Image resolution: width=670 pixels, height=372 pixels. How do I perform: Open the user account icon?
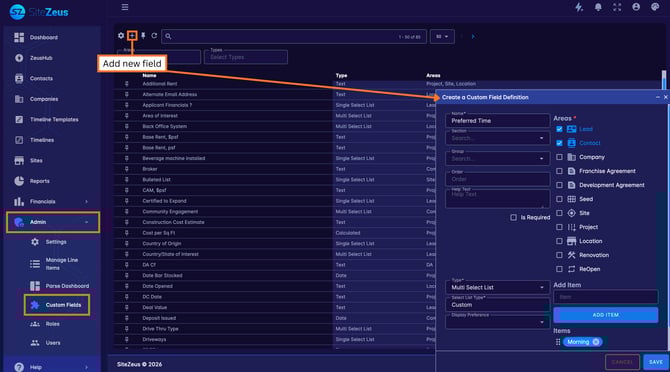pos(636,7)
